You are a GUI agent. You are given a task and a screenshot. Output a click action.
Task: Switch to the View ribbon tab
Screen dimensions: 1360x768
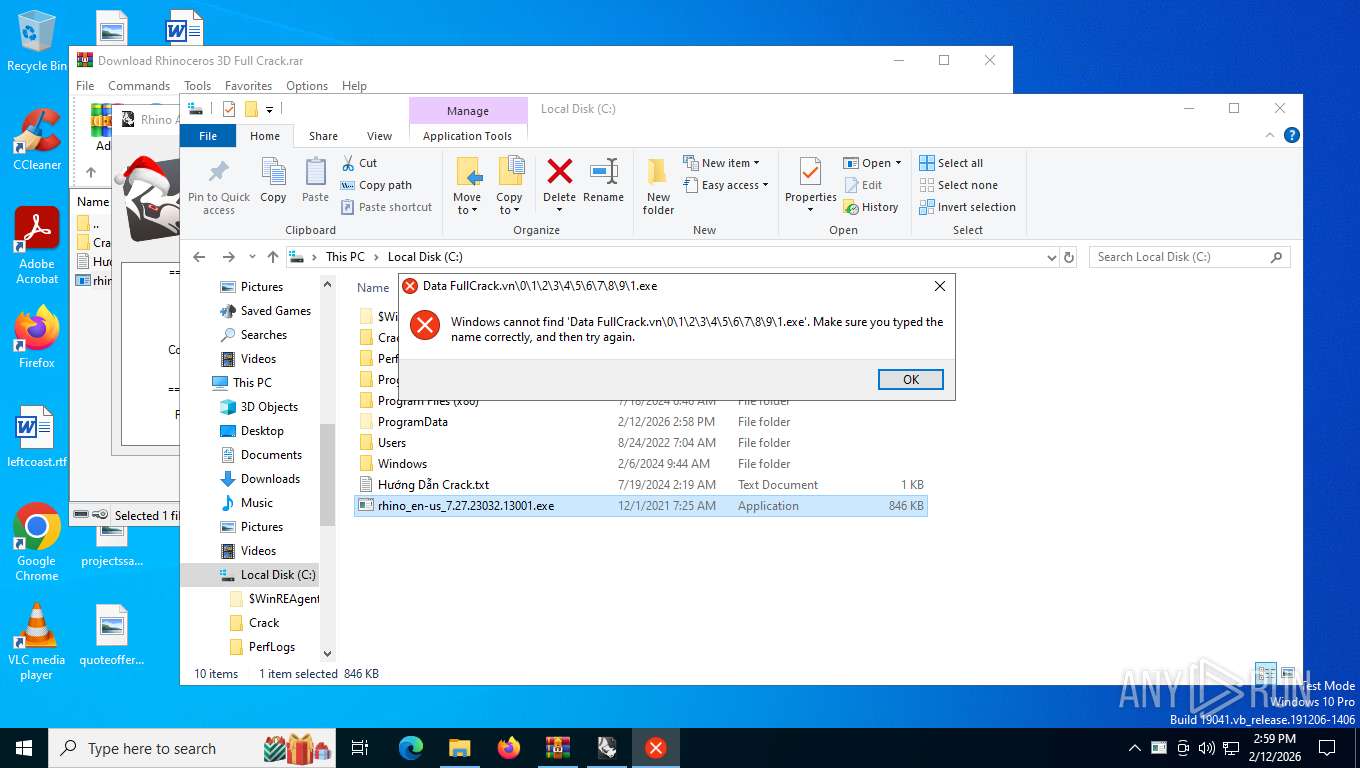coord(379,136)
